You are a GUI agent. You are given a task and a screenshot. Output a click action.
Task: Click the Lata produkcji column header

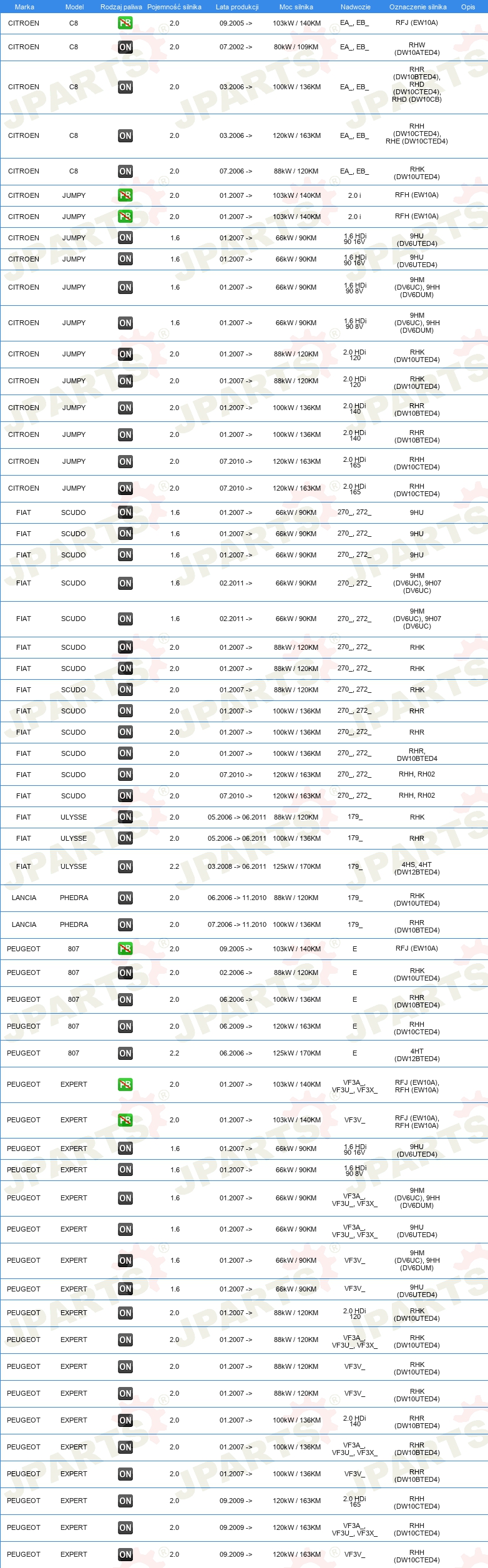tap(237, 7)
